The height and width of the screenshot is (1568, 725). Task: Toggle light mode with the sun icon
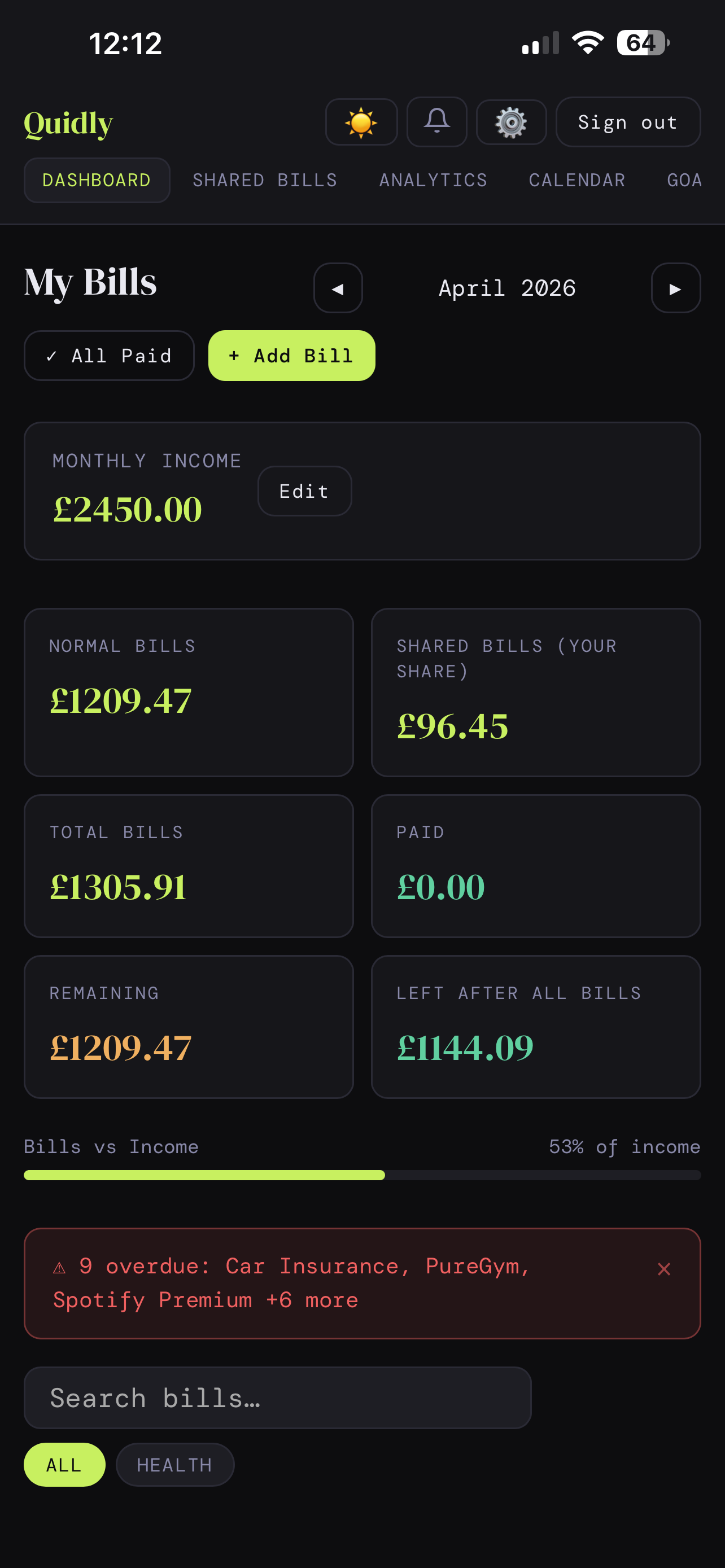pos(361,122)
